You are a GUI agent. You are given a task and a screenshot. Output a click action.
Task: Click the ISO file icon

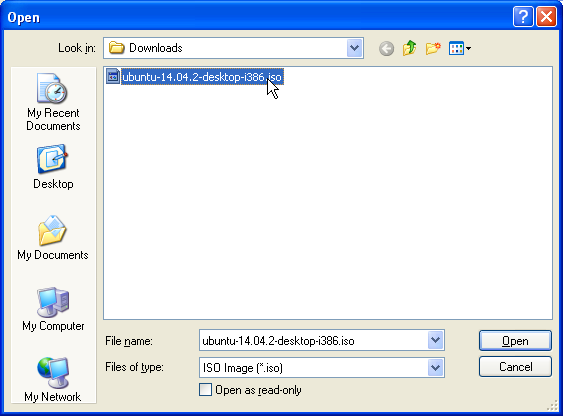(113, 76)
